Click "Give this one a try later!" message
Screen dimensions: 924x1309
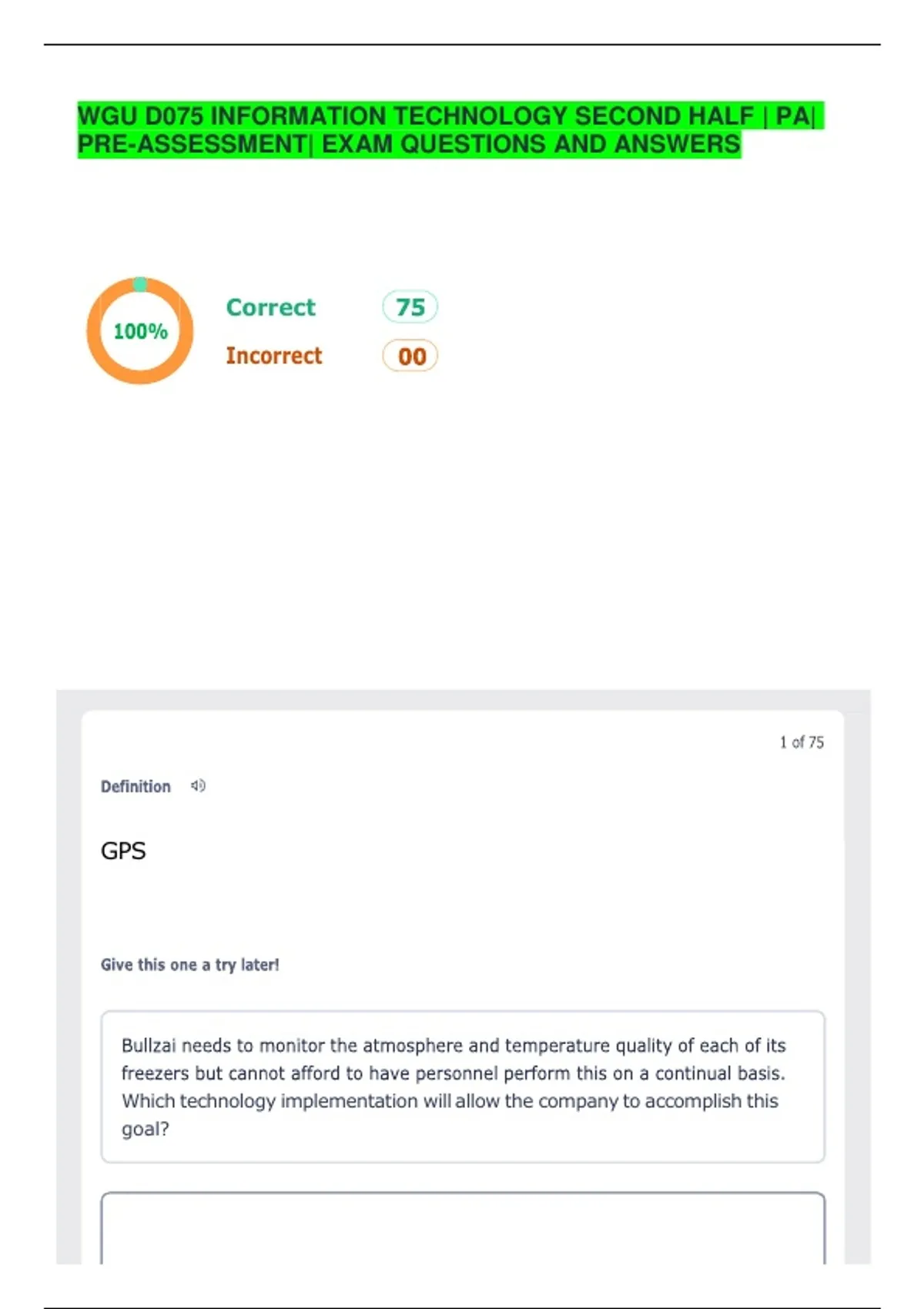pos(189,965)
